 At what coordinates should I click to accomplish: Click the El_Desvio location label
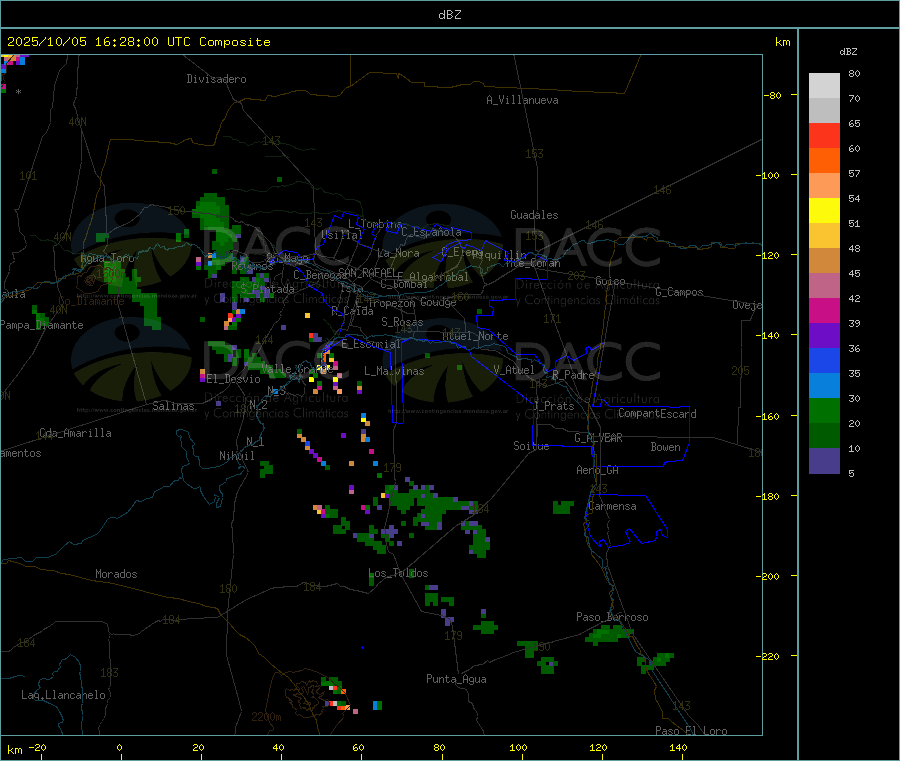234,379
